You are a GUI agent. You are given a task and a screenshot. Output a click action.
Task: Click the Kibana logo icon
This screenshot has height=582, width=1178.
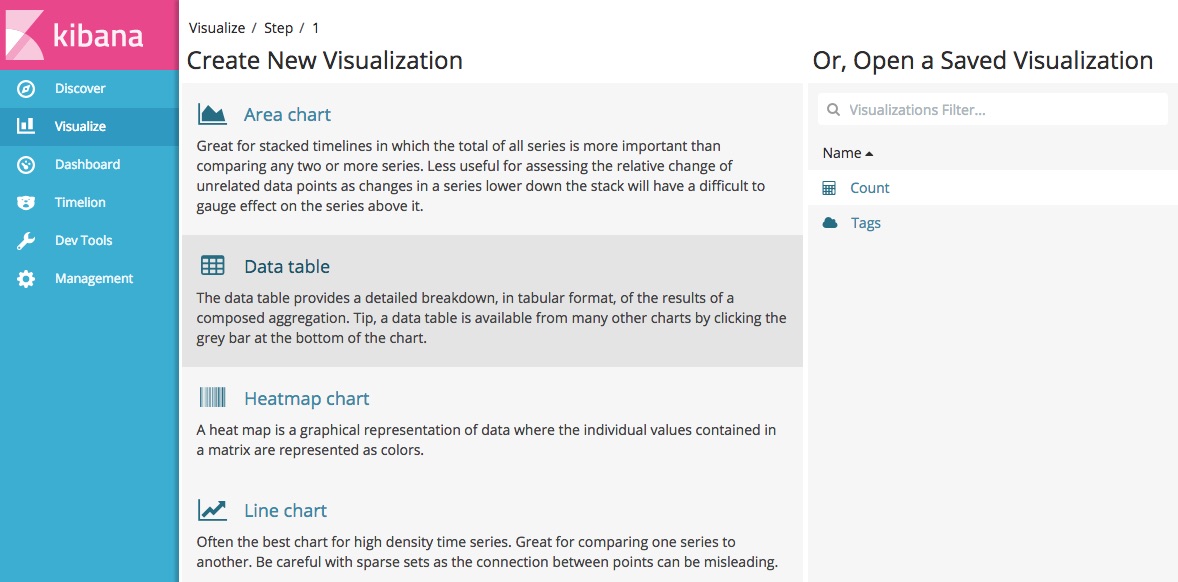[x=23, y=35]
